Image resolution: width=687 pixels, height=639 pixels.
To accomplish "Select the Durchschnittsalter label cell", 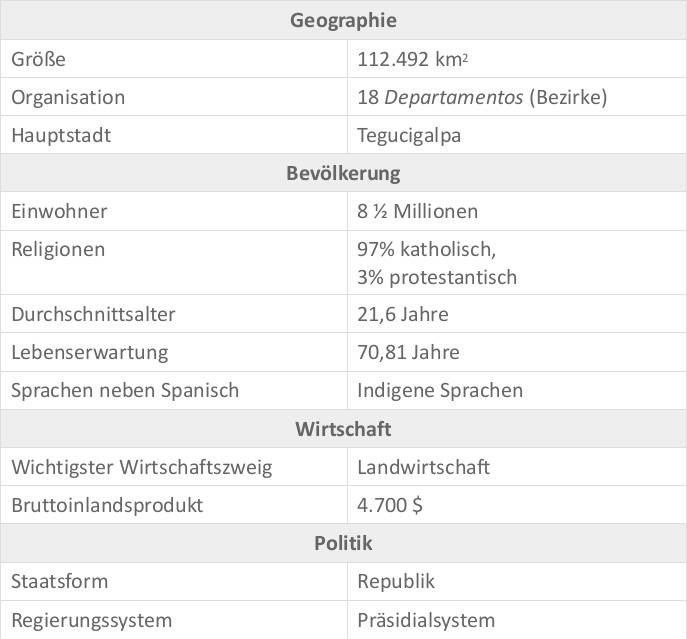I will click(93, 314).
